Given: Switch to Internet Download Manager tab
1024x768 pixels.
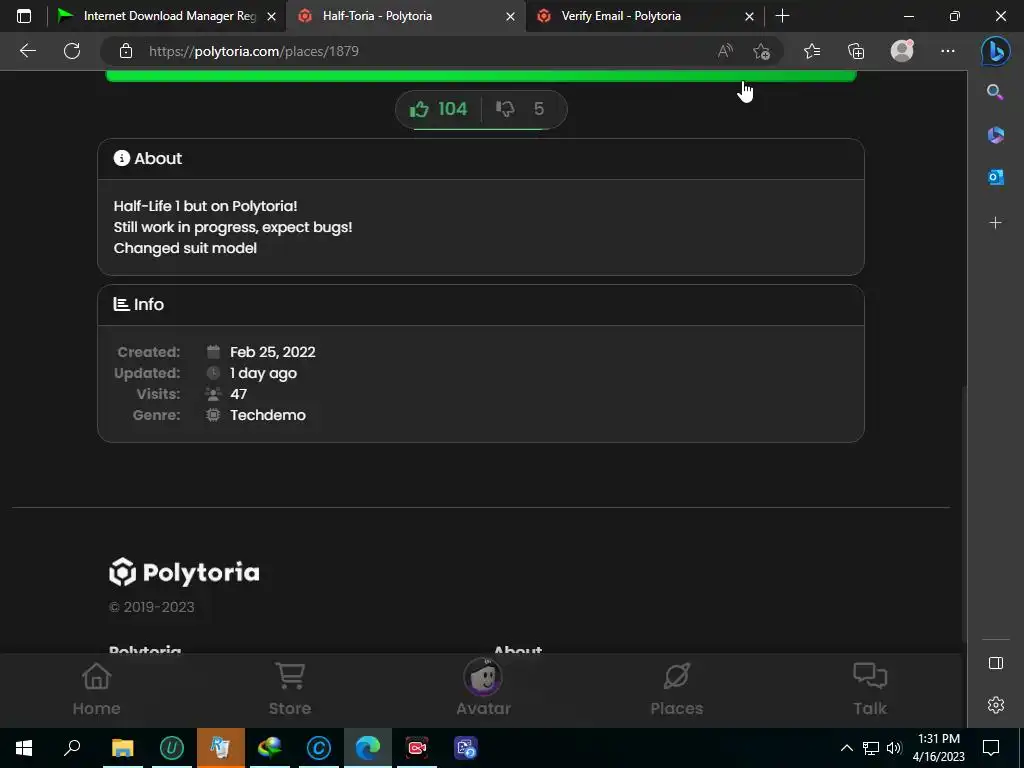Looking at the screenshot, I should pos(157,16).
